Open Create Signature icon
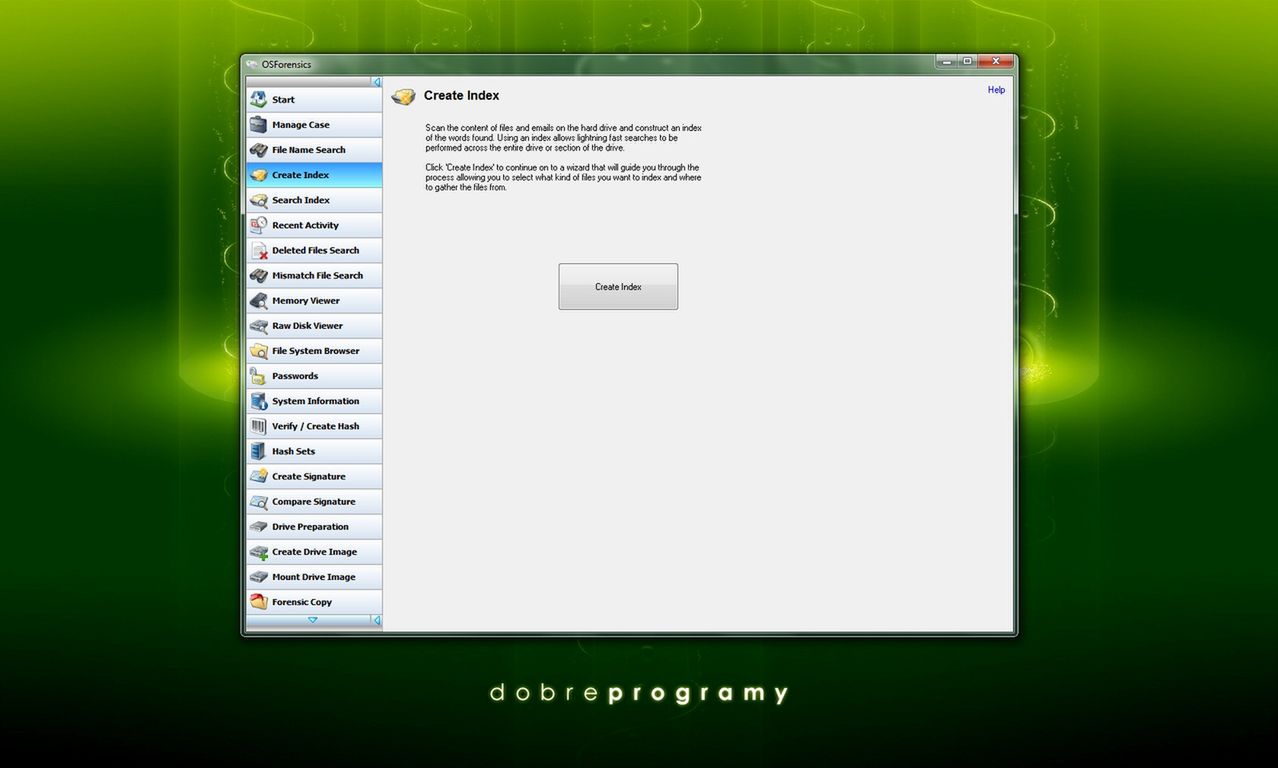 click(259, 476)
